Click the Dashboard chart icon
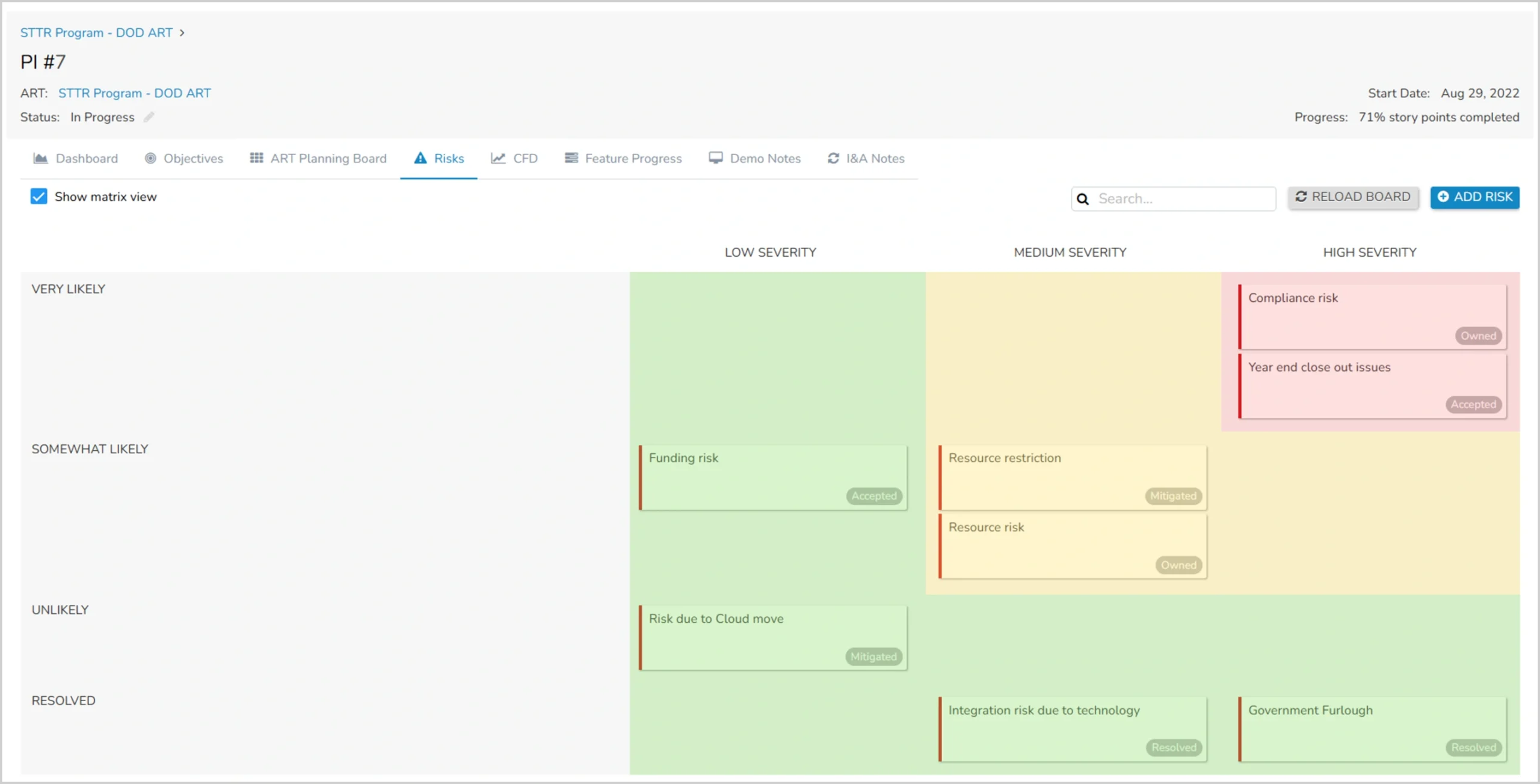The image size is (1540, 784). [x=40, y=158]
